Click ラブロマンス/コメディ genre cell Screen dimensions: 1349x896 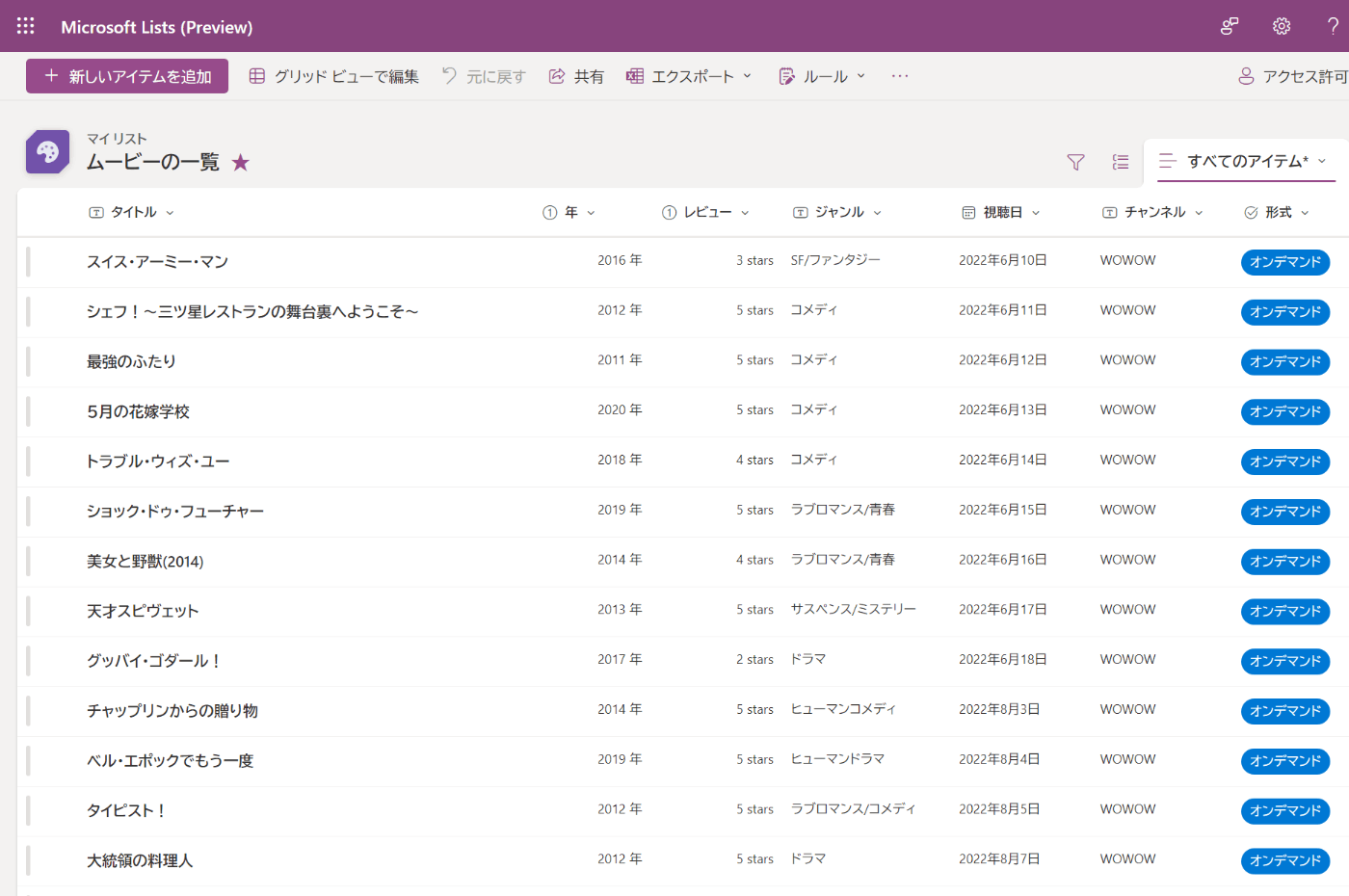(854, 809)
